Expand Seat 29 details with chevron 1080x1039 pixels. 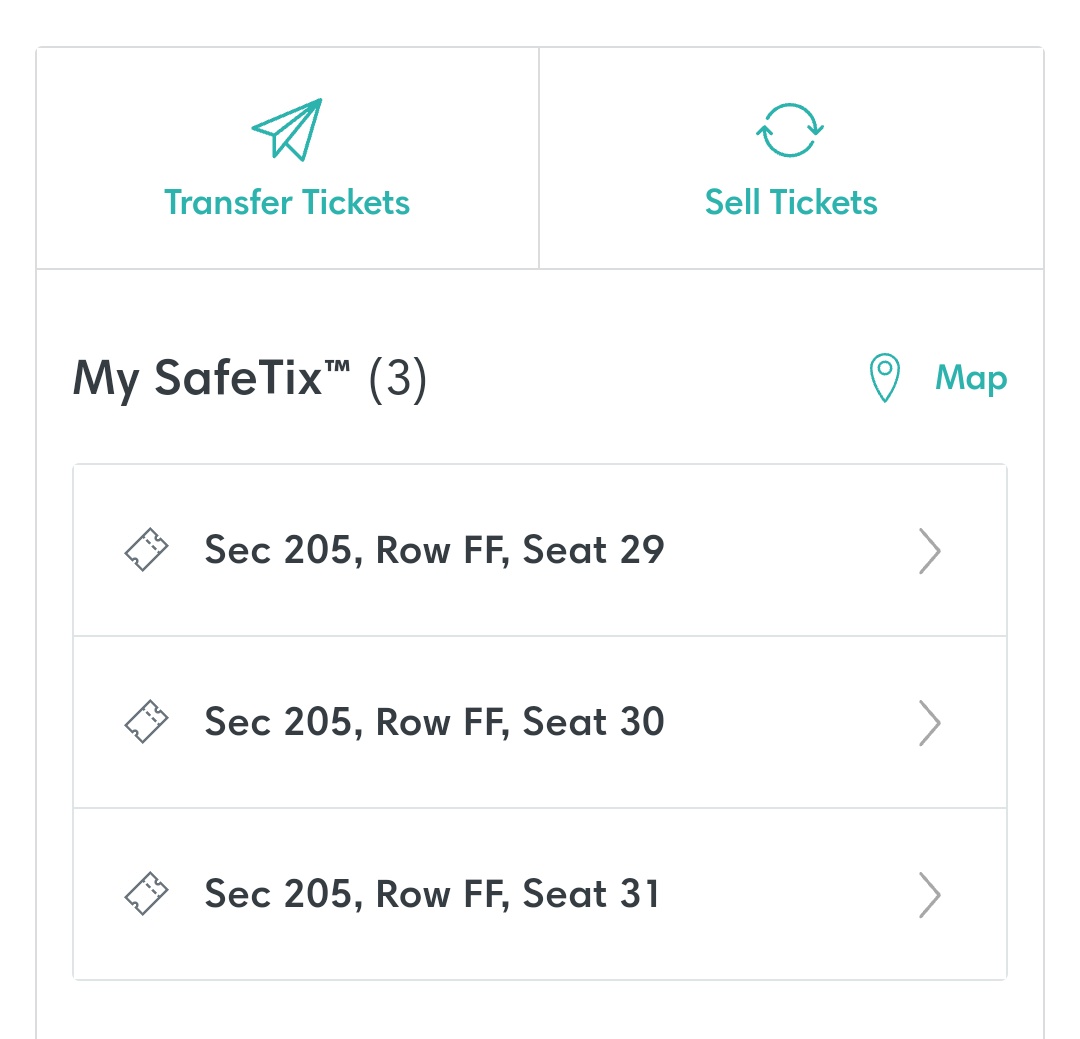[x=929, y=551]
